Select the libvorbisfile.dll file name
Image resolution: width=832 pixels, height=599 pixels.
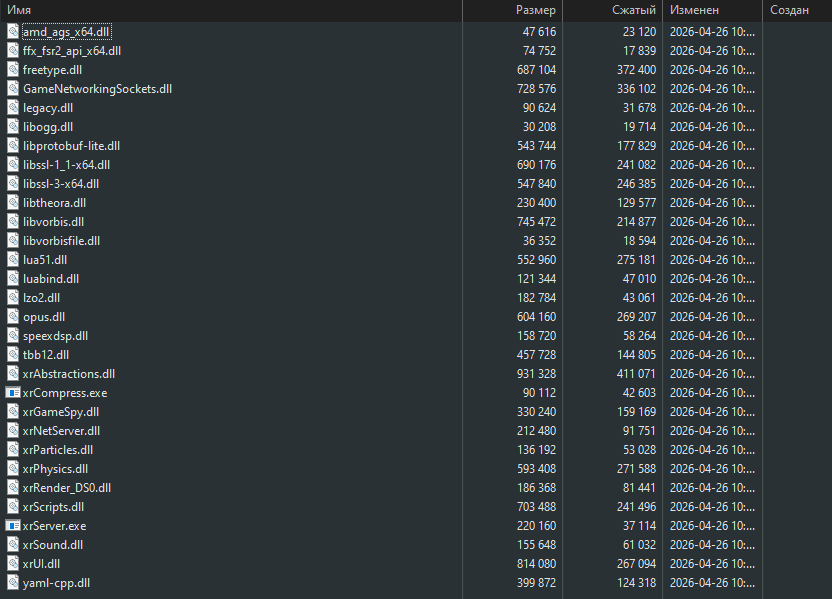pyautogui.click(x=62, y=241)
